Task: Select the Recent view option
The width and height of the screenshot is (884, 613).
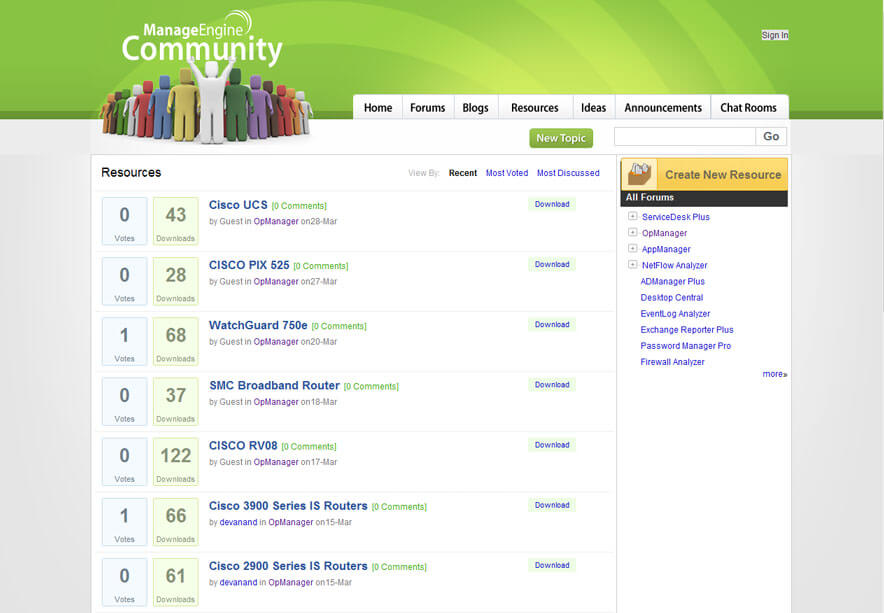Action: (x=463, y=173)
